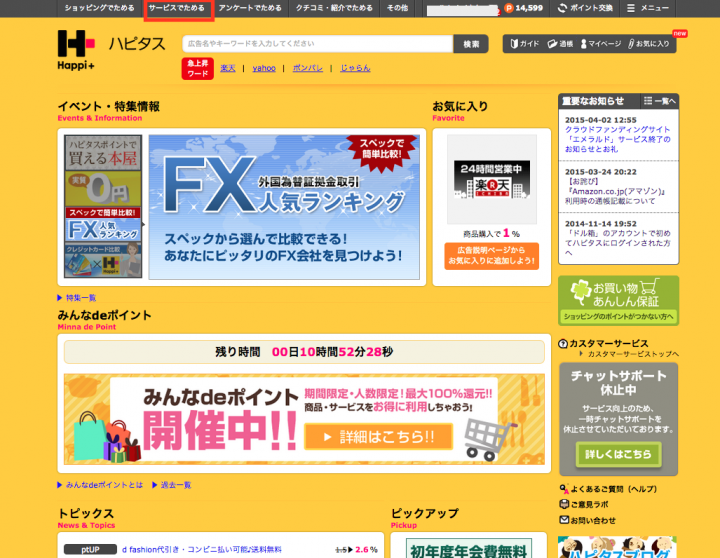Screen dimensions: 720x558
Task: Open the ハピタスブログ banner
Action: click(617, 547)
